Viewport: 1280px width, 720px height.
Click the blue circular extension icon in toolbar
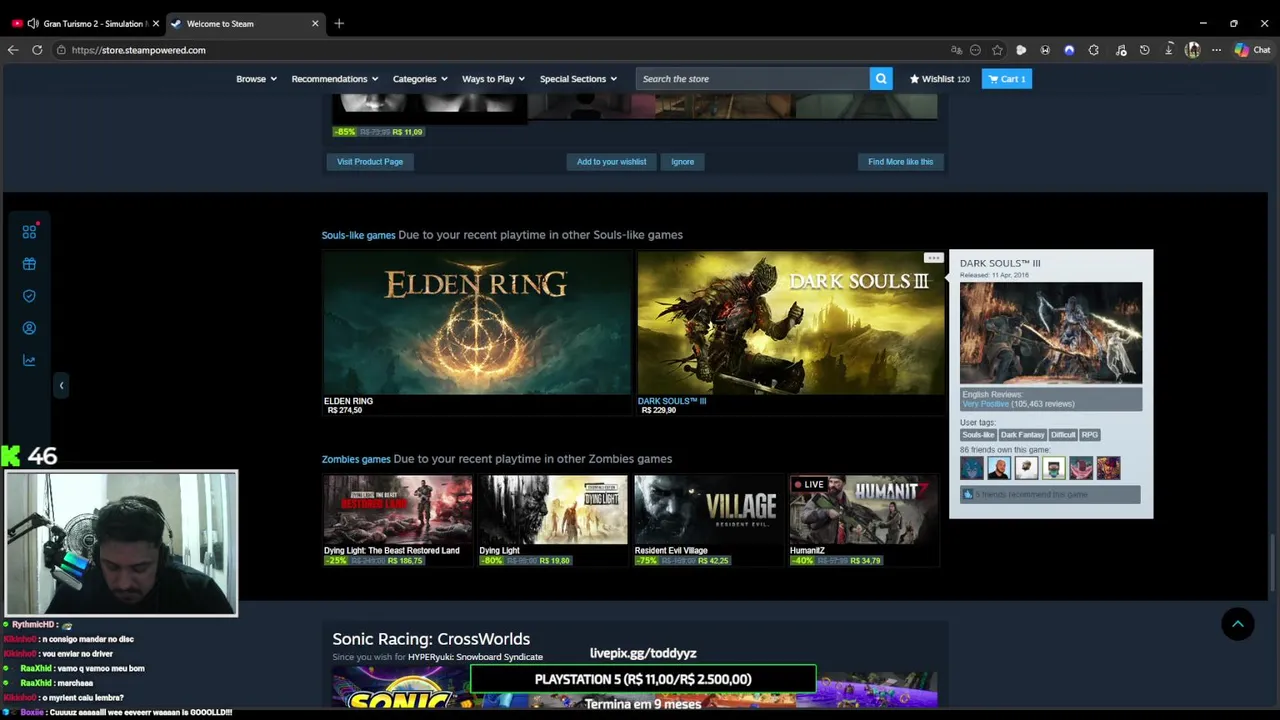click(x=1069, y=50)
